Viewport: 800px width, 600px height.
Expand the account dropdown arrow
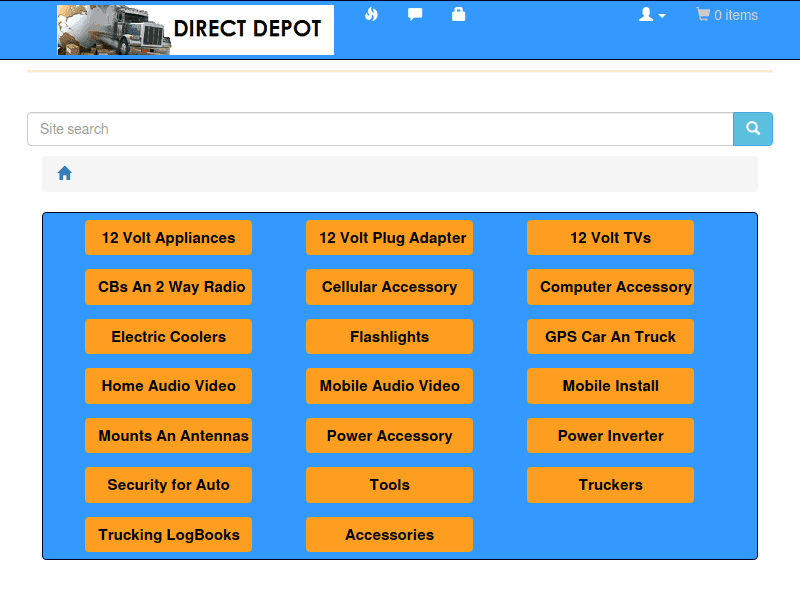coord(662,17)
